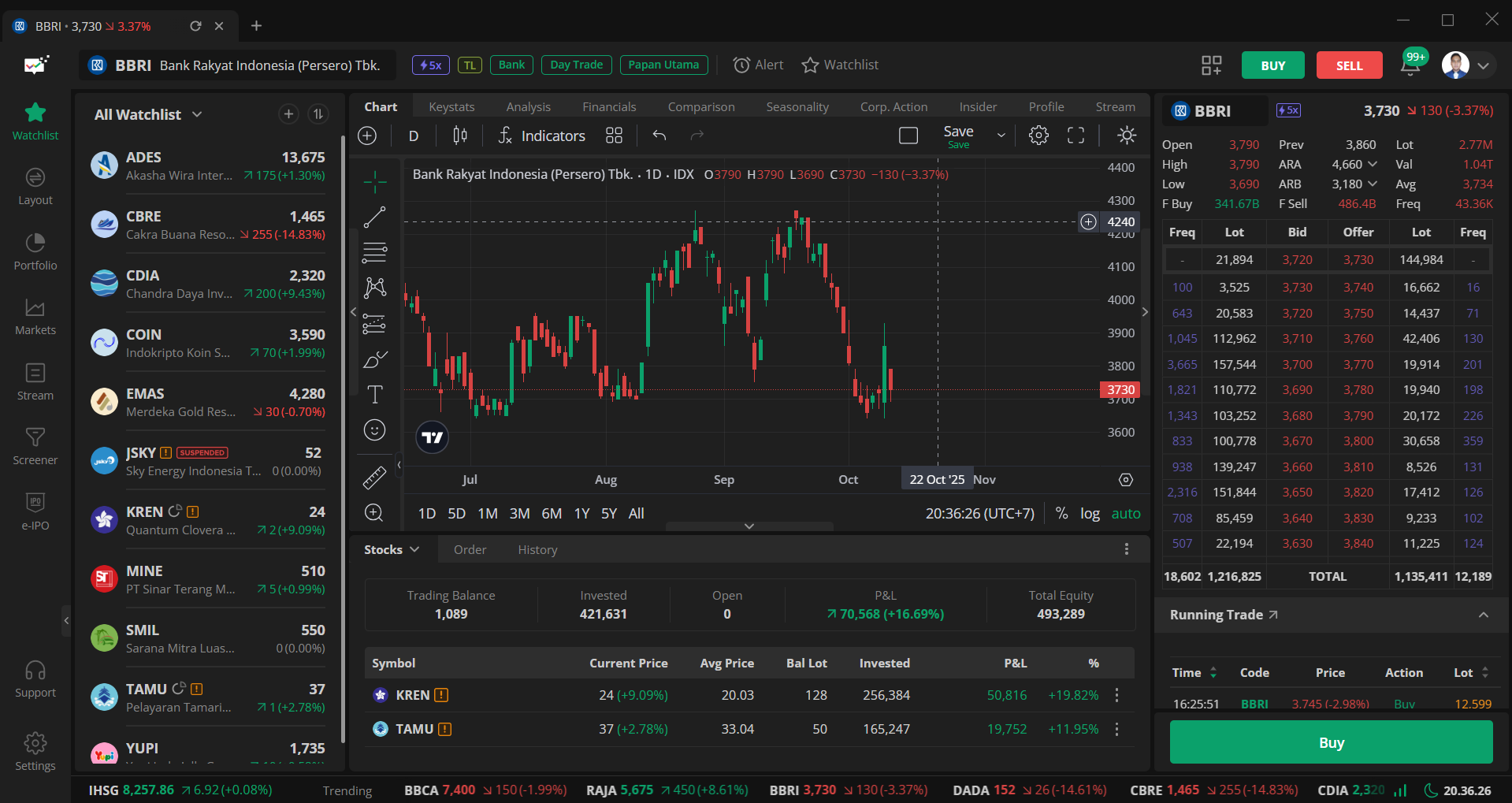Open the e-IPO section in sidebar
This screenshot has width=1512, height=803.
35,511
